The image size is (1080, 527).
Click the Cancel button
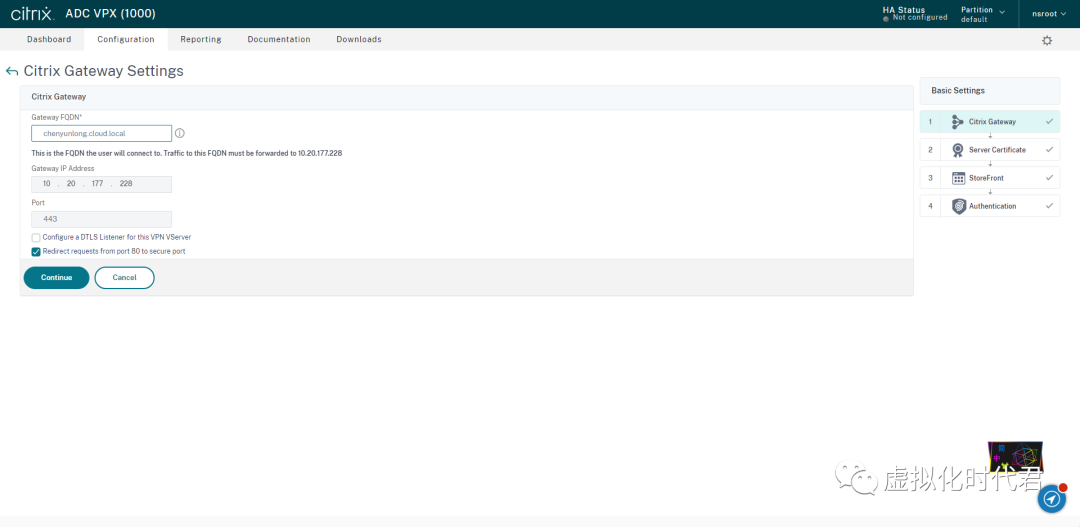[x=124, y=278]
